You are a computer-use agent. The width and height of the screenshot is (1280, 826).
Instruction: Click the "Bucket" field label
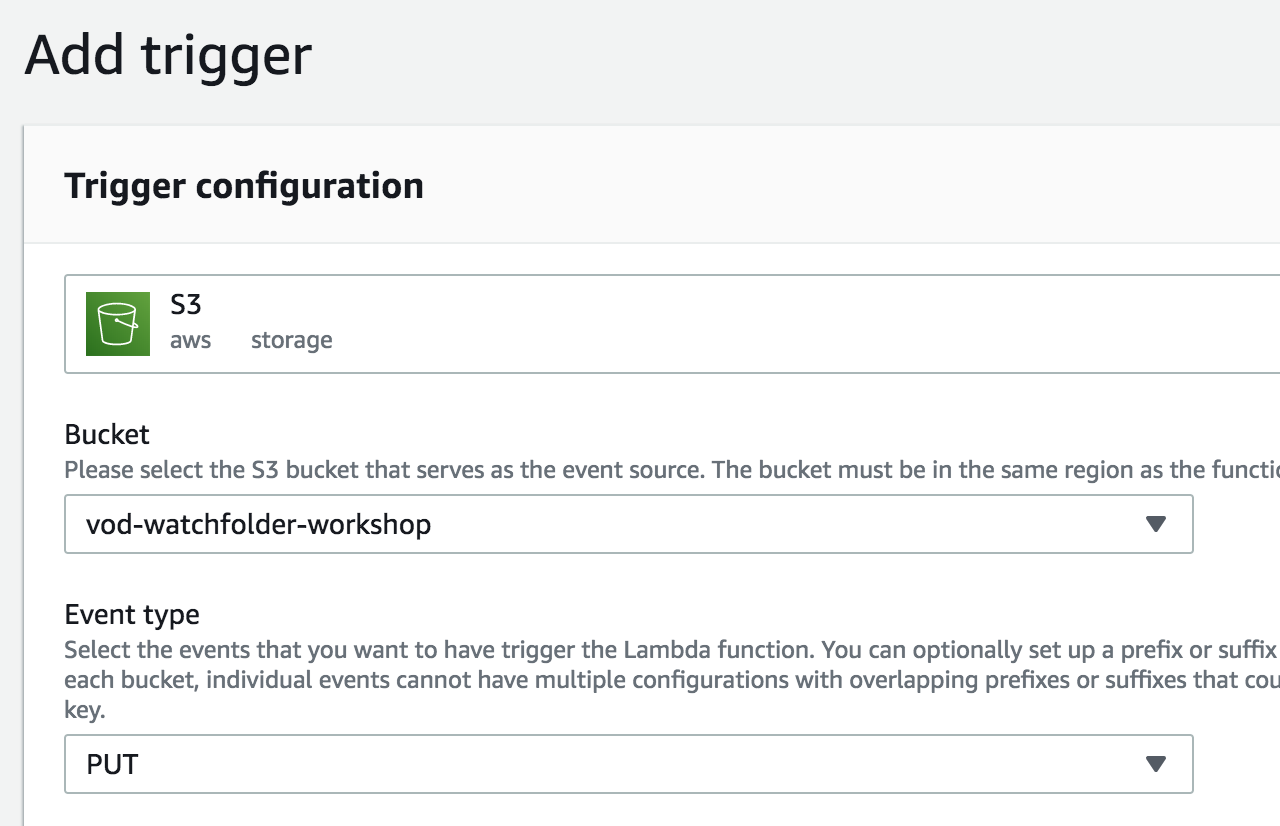point(107,434)
